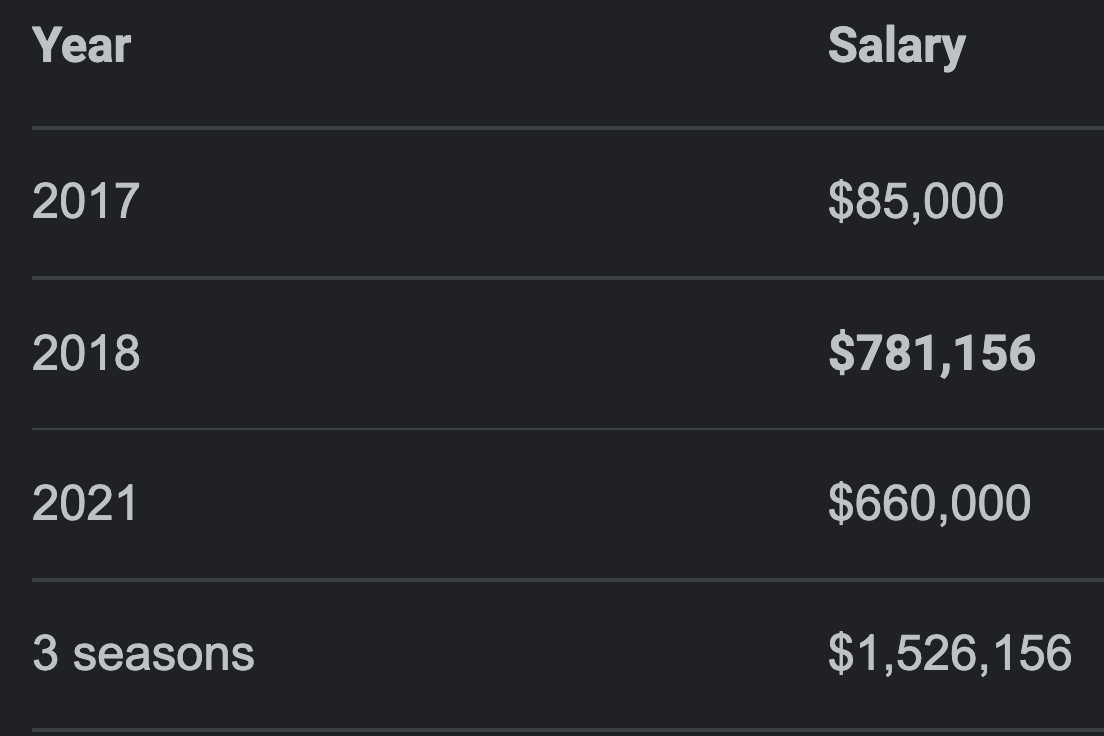Click the $660,000 salary value

pyautogui.click(x=929, y=504)
